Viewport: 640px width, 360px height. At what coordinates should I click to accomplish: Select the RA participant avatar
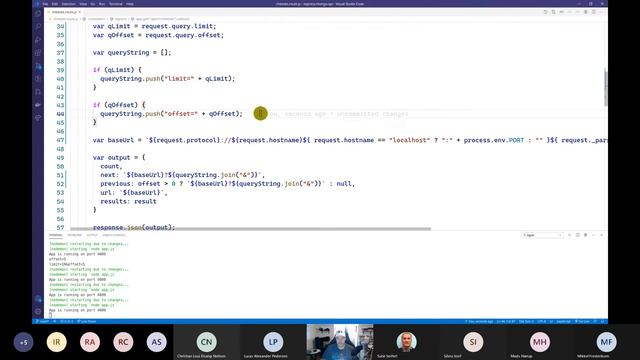[90, 342]
